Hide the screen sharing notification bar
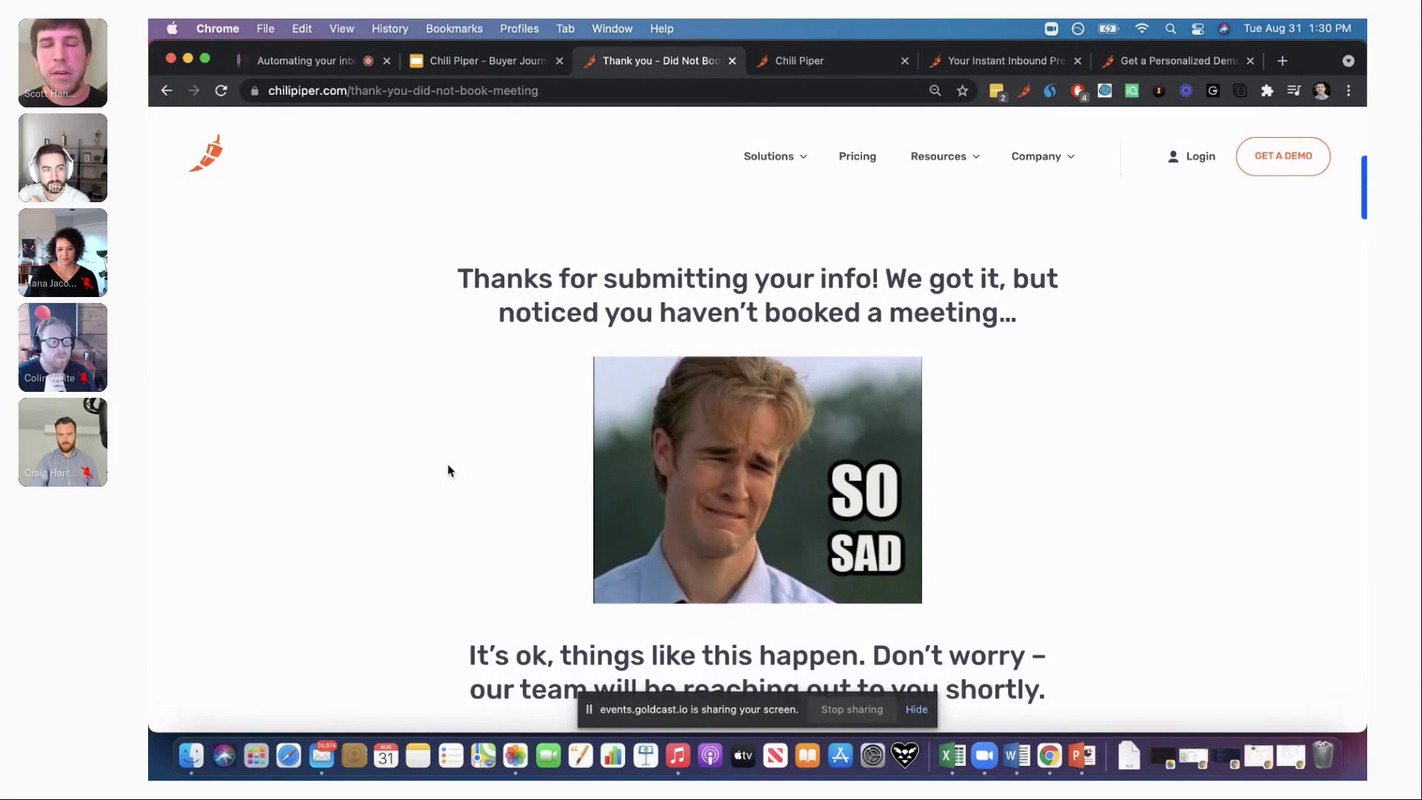Image resolution: width=1422 pixels, height=800 pixels. coord(916,710)
